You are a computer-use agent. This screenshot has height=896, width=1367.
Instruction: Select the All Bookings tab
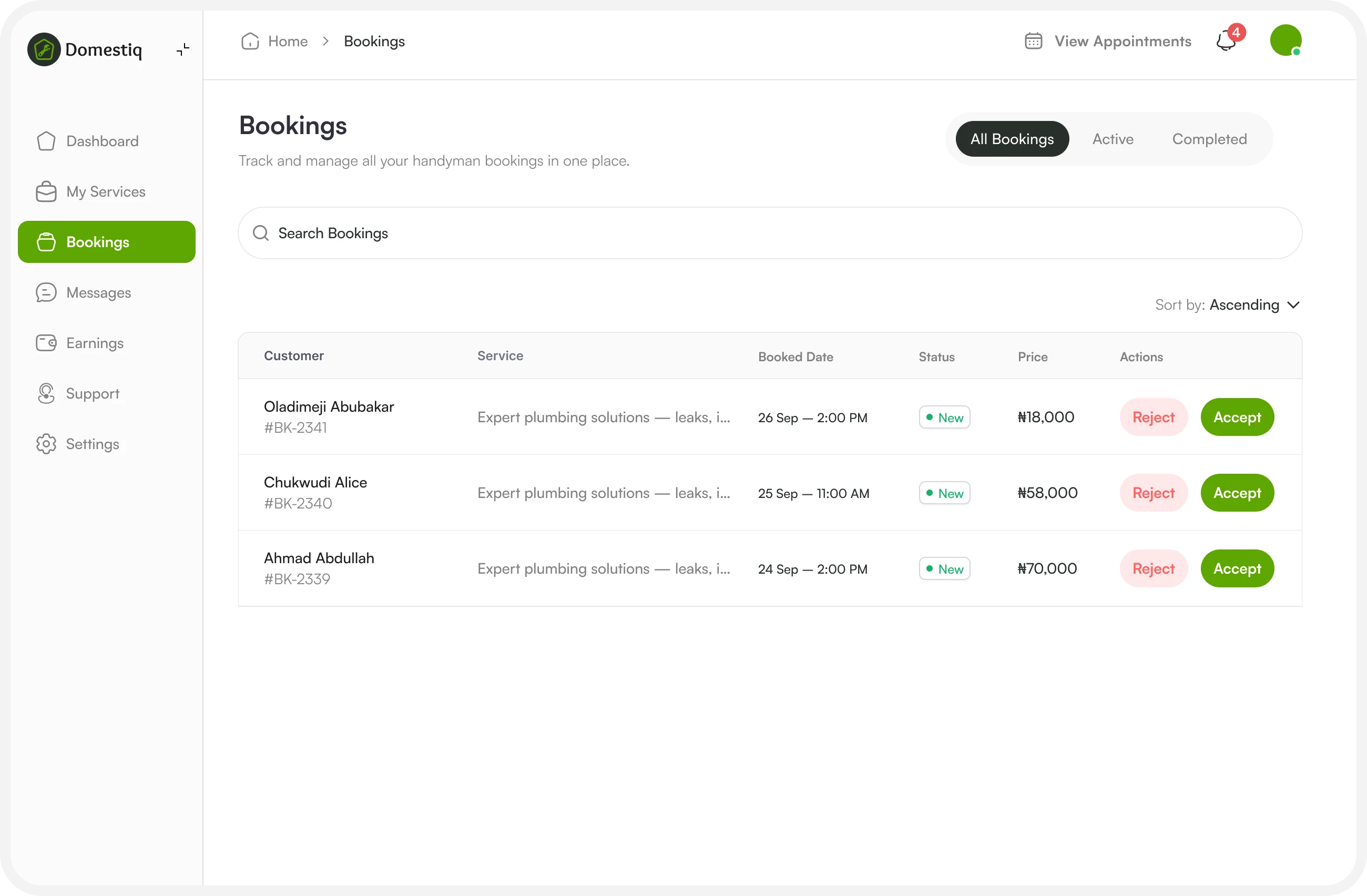tap(1012, 139)
